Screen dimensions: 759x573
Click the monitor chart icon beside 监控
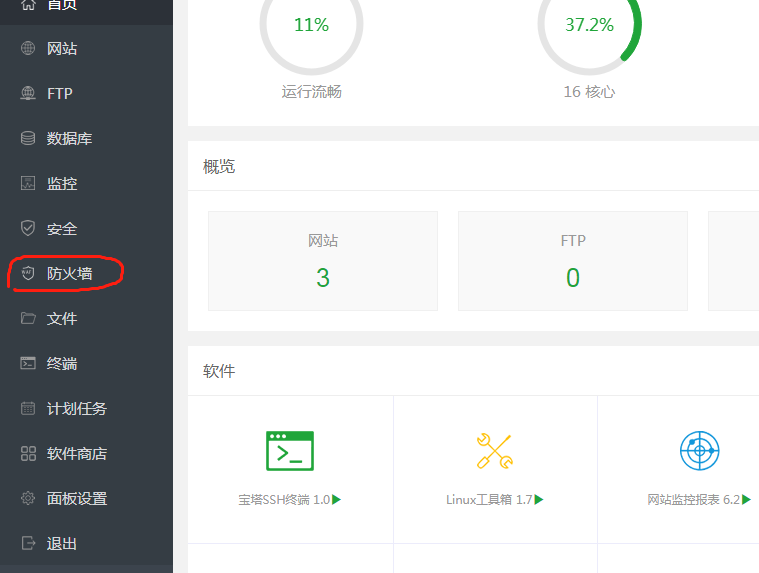pyautogui.click(x=28, y=183)
